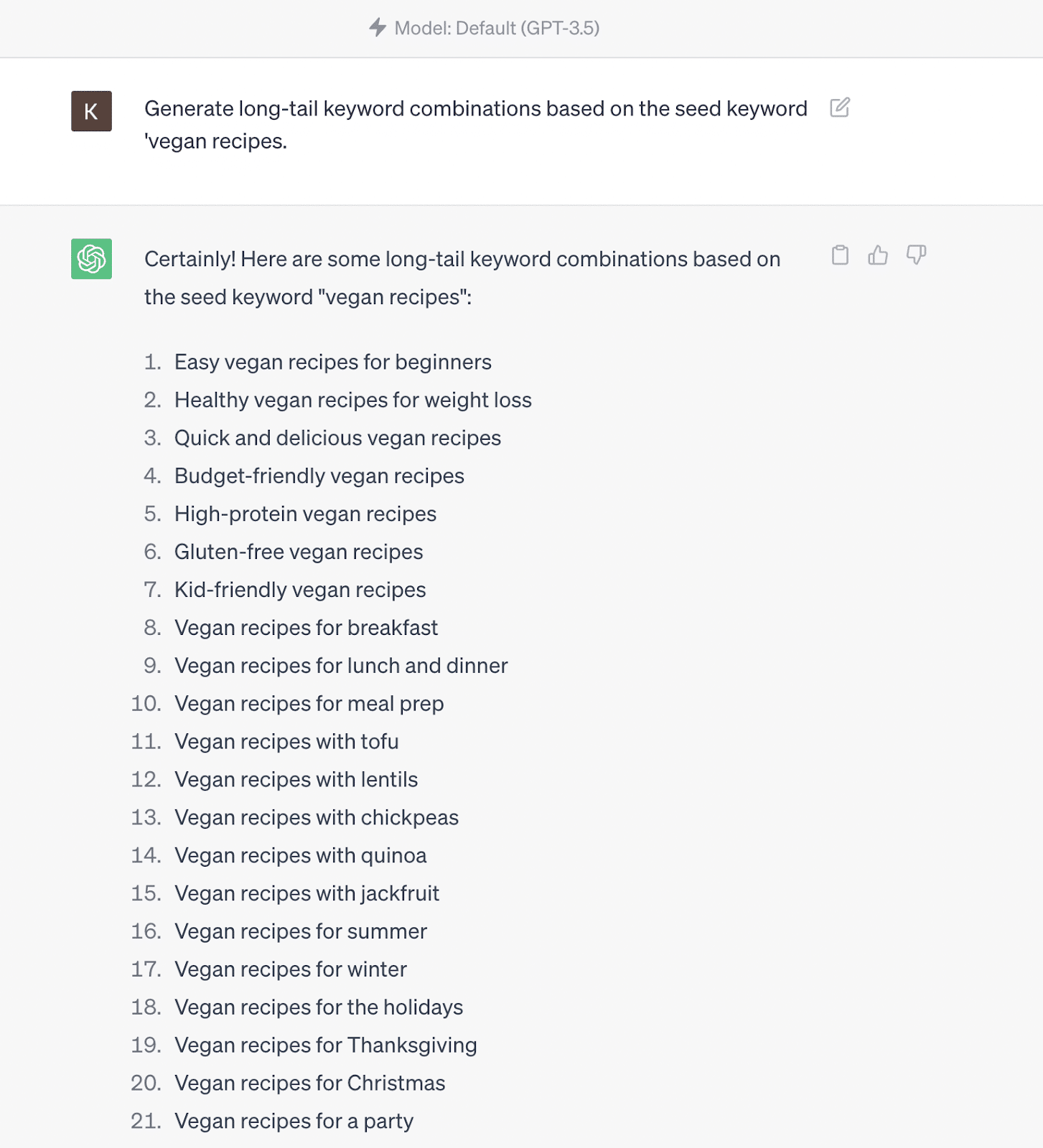Image resolution: width=1043 pixels, height=1148 pixels.
Task: Select 'Healthy vegan recipes for weight loss'
Action: point(352,400)
